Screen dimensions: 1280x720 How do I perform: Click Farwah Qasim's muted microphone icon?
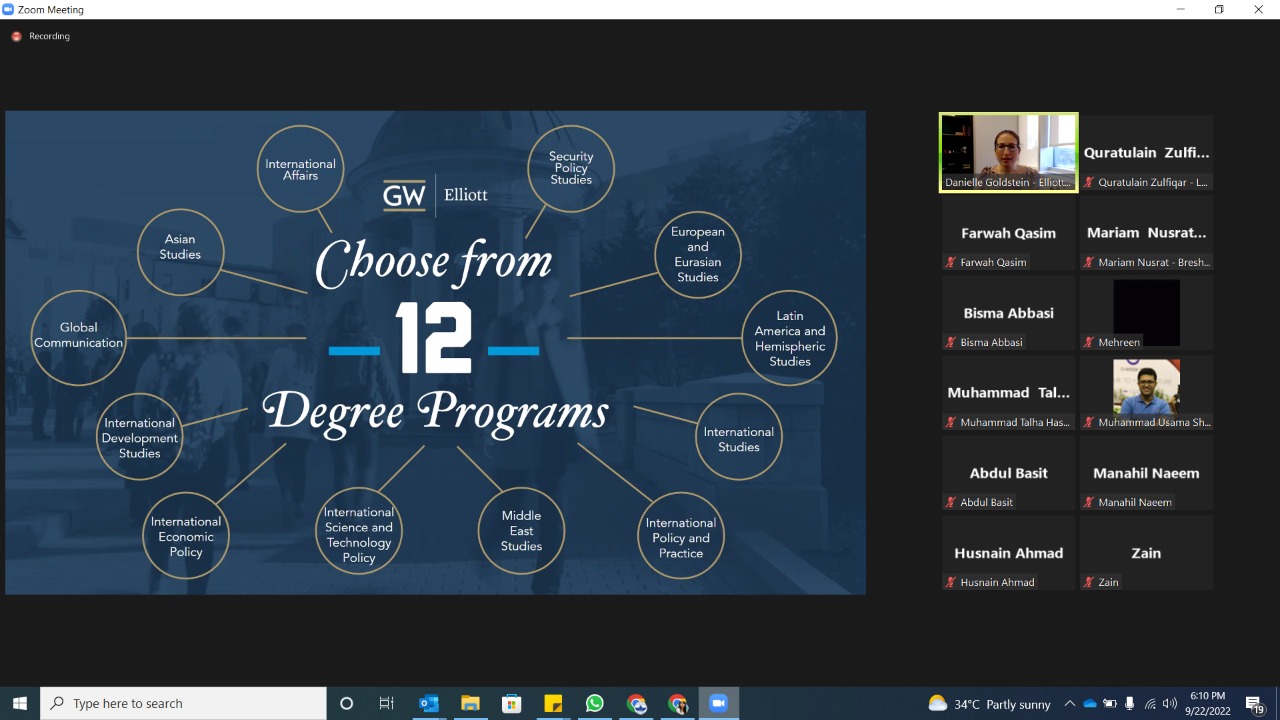tap(951, 262)
